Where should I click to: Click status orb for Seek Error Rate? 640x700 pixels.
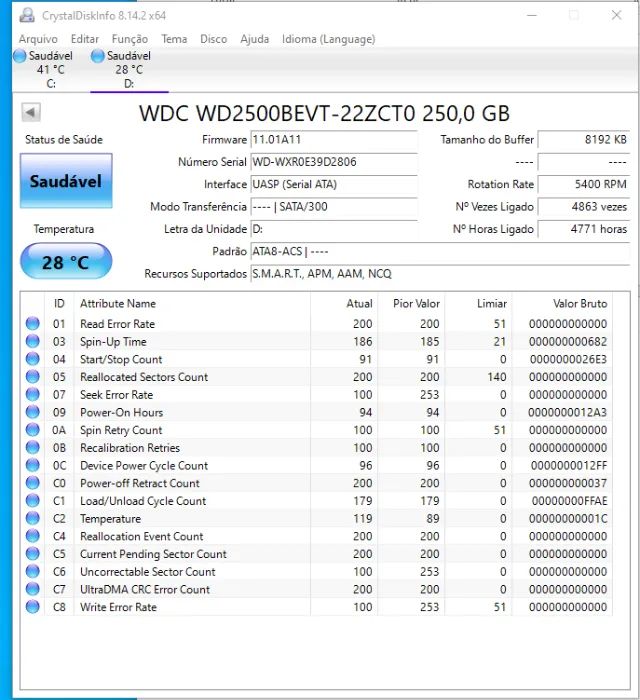33,394
